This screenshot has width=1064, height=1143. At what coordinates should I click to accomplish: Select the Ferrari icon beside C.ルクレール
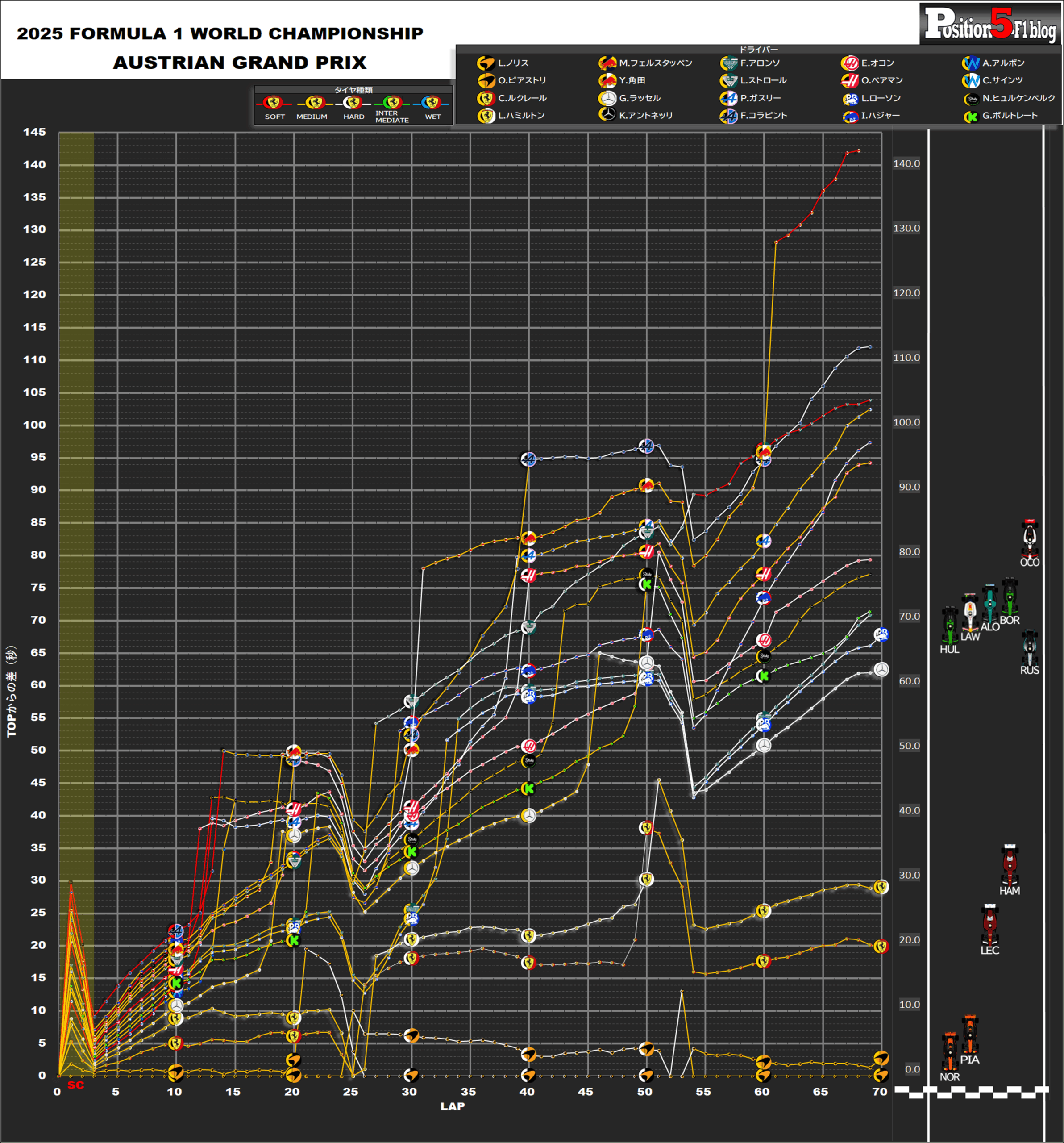(486, 98)
